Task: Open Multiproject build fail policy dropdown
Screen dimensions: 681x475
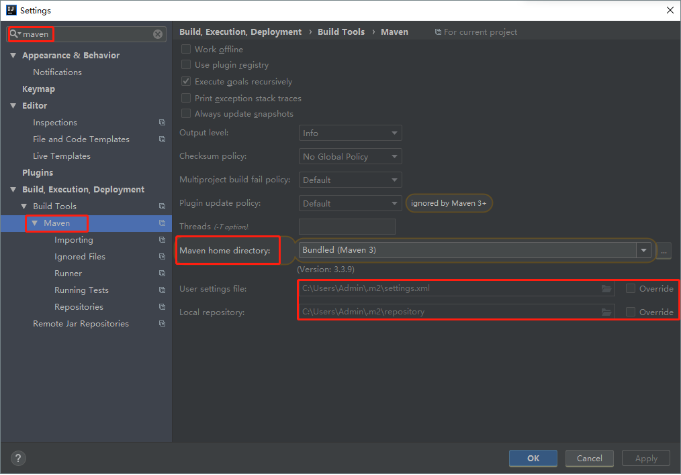Action: click(x=350, y=180)
